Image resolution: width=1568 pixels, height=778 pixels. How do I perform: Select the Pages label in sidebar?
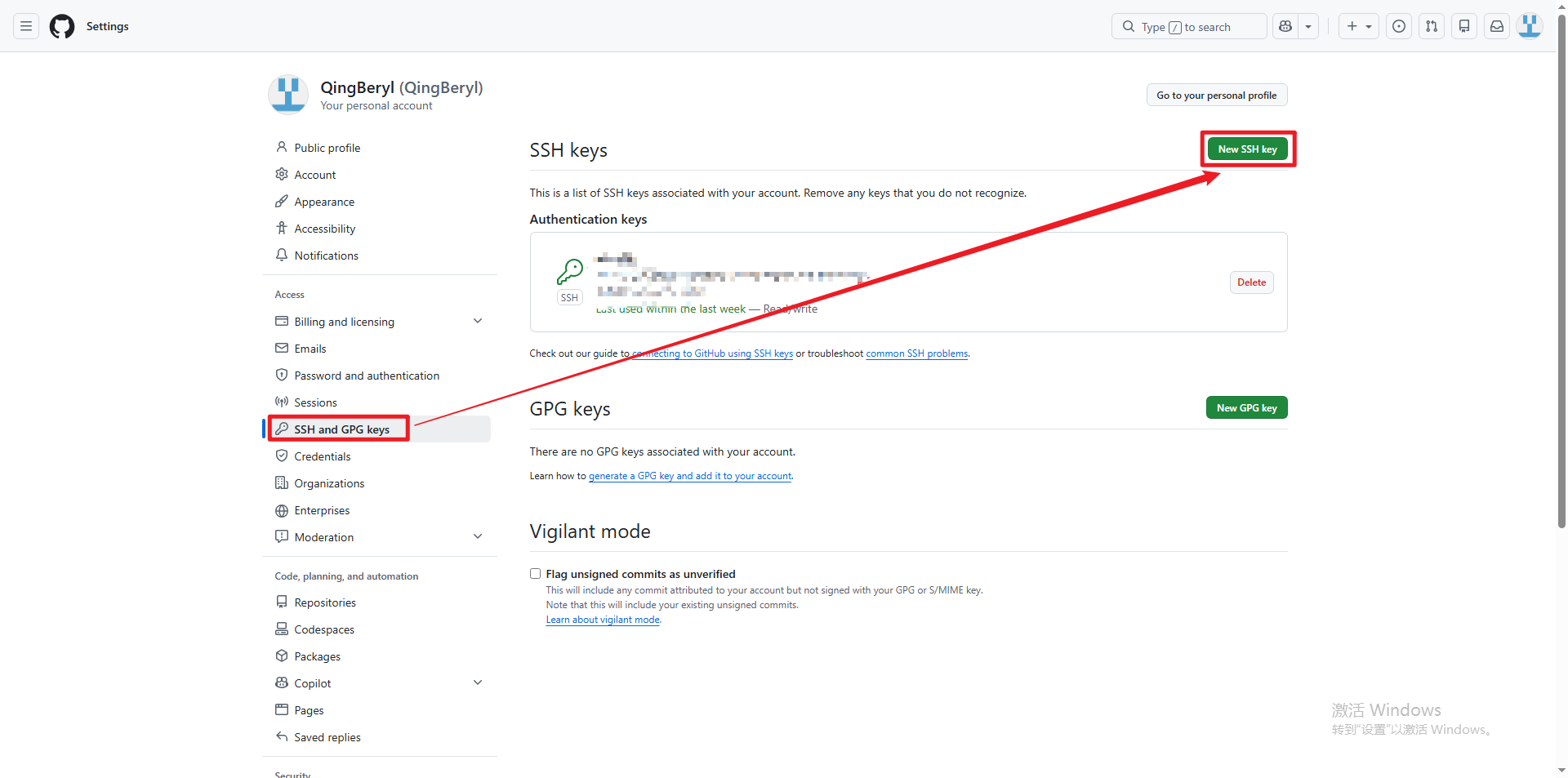309,710
